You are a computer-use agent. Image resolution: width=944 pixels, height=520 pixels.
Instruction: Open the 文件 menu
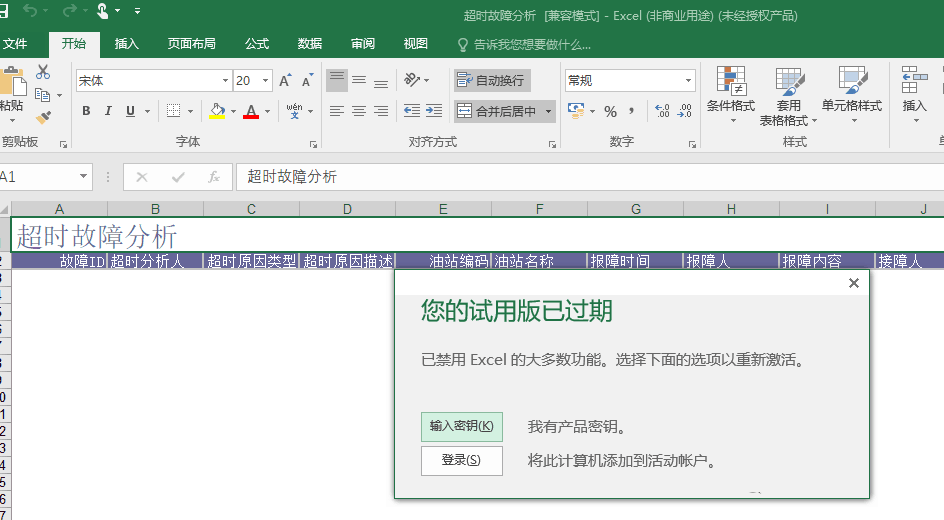(x=15, y=43)
